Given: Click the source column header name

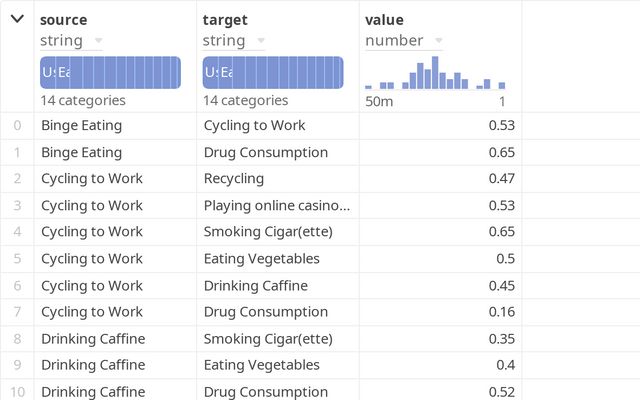Looking at the screenshot, I should (x=63, y=20).
